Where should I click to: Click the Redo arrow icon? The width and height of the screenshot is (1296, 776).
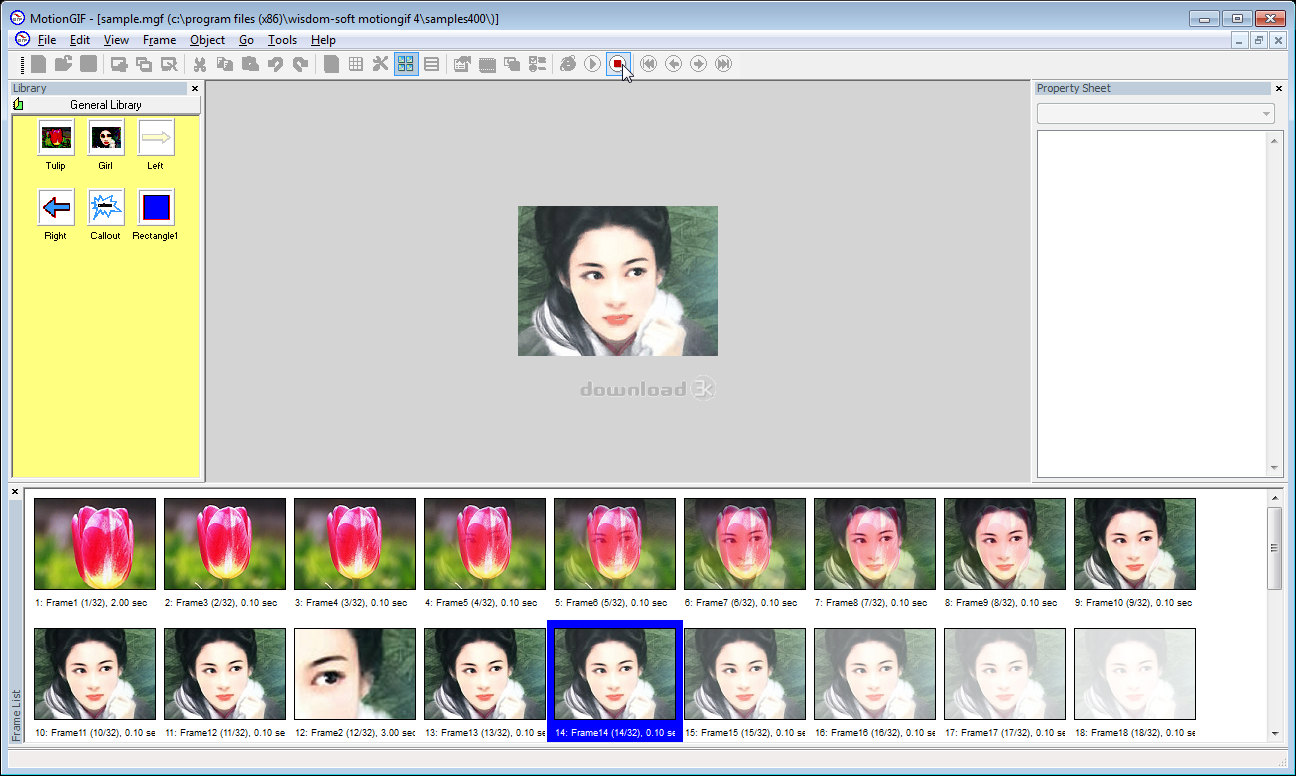(300, 64)
